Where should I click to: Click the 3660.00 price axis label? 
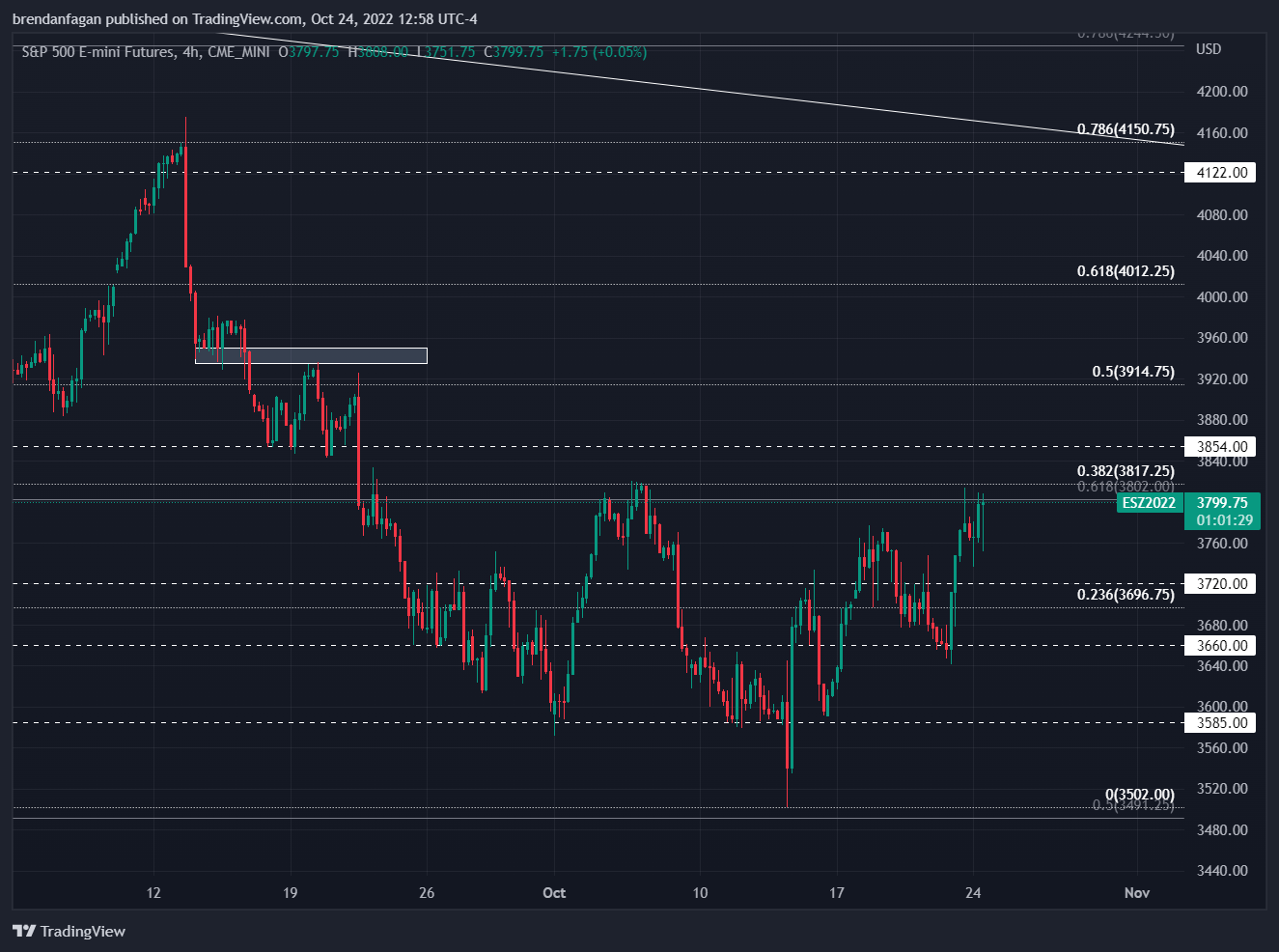[x=1221, y=646]
